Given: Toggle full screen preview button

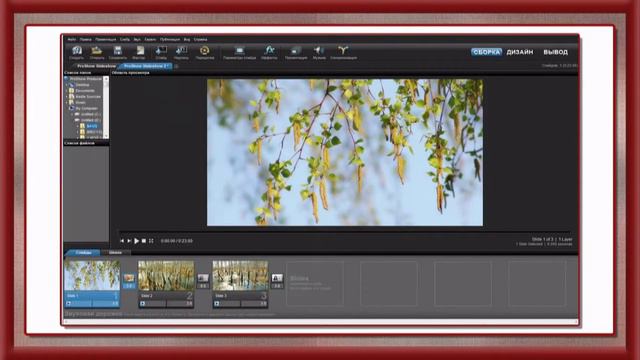Looking at the screenshot, I should 151,241.
